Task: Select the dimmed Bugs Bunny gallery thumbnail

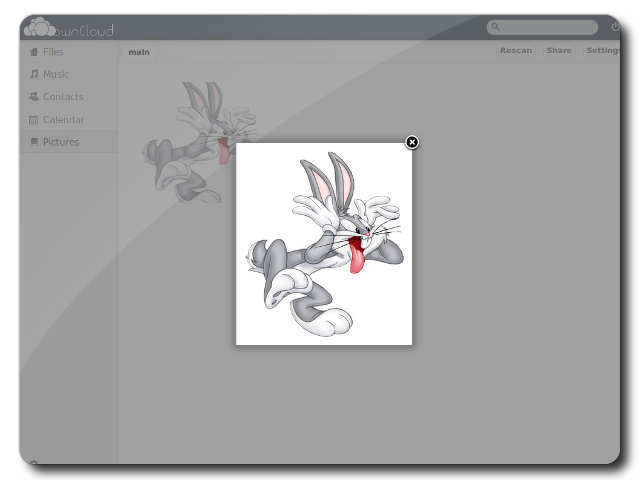Action: [x=200, y=140]
